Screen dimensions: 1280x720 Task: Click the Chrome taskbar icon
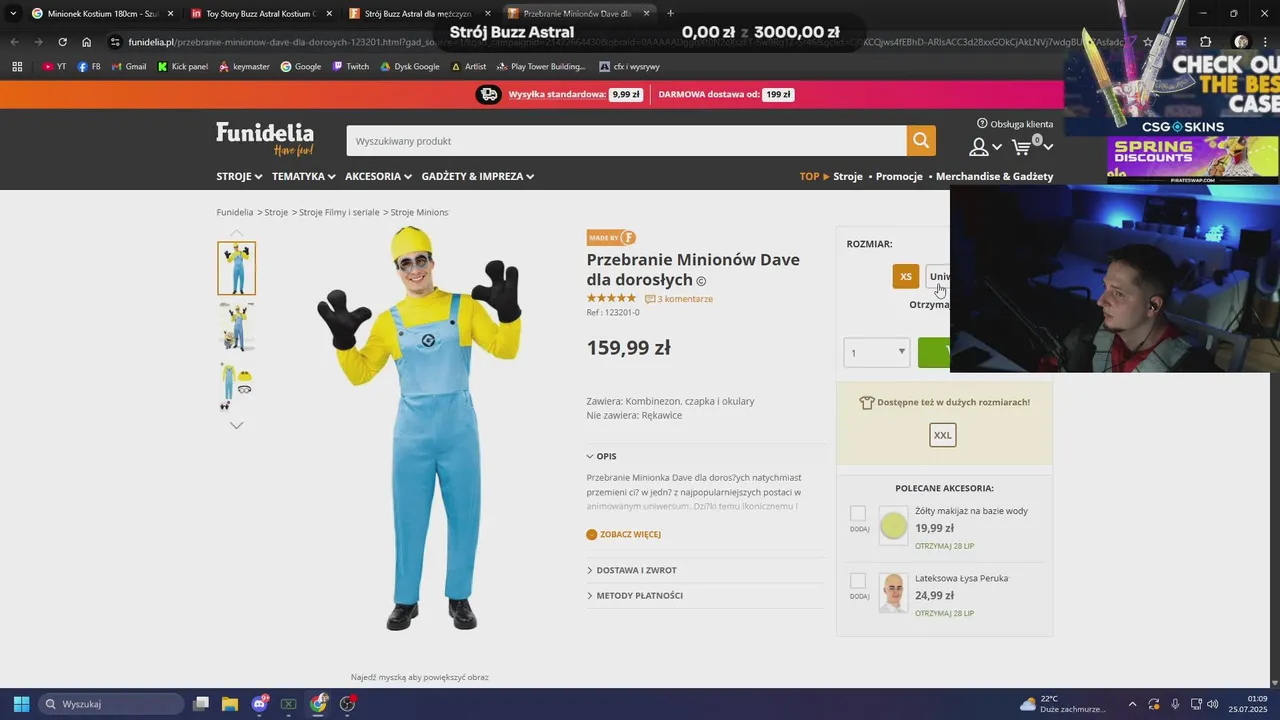pyautogui.click(x=318, y=704)
